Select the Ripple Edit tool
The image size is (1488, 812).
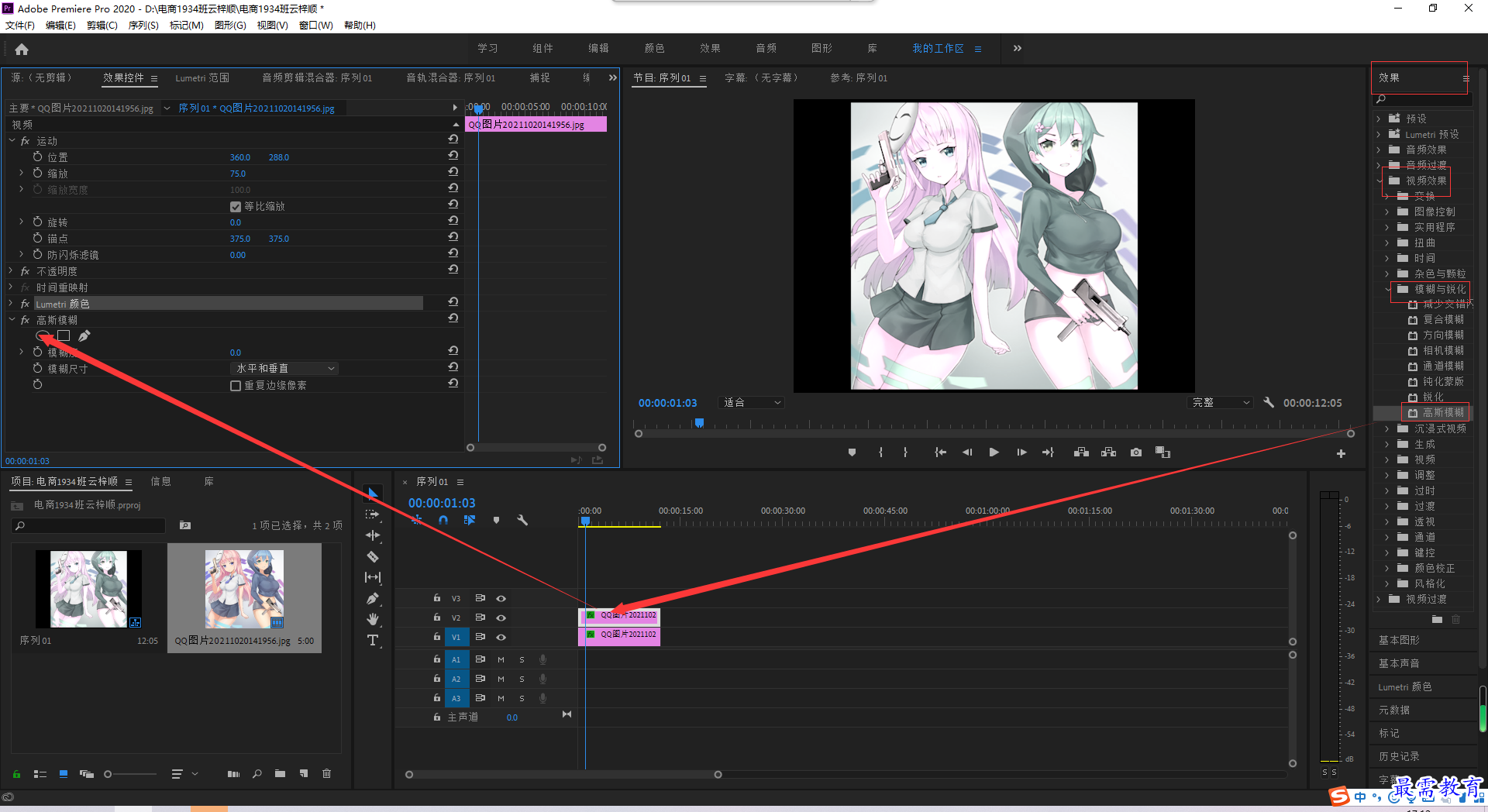coord(373,535)
